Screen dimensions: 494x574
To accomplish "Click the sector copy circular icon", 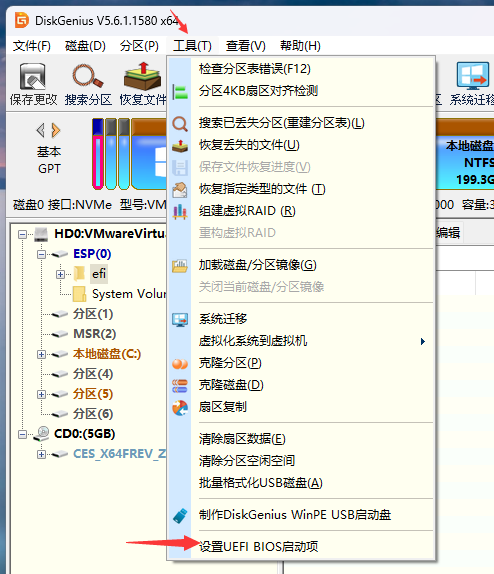I will pos(180,408).
